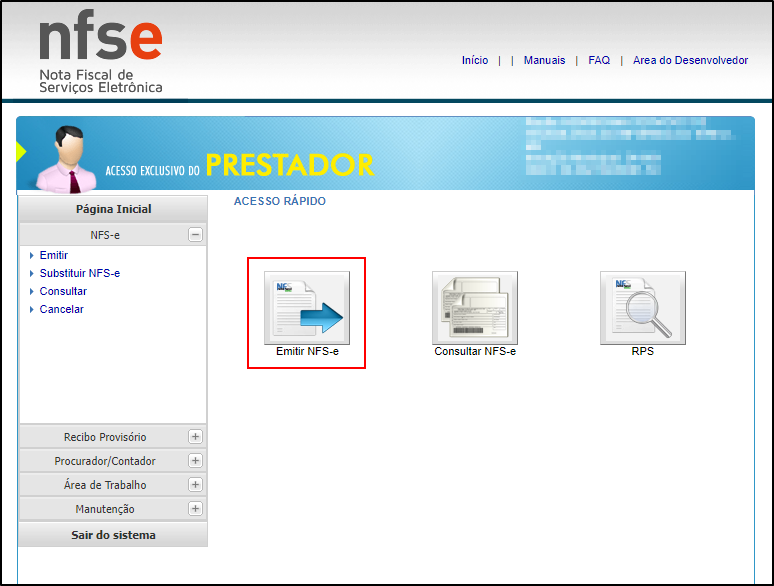Screen dimensions: 774x586
Task: Select Emitir in the NFS-e sidebar menu
Action: [54, 255]
